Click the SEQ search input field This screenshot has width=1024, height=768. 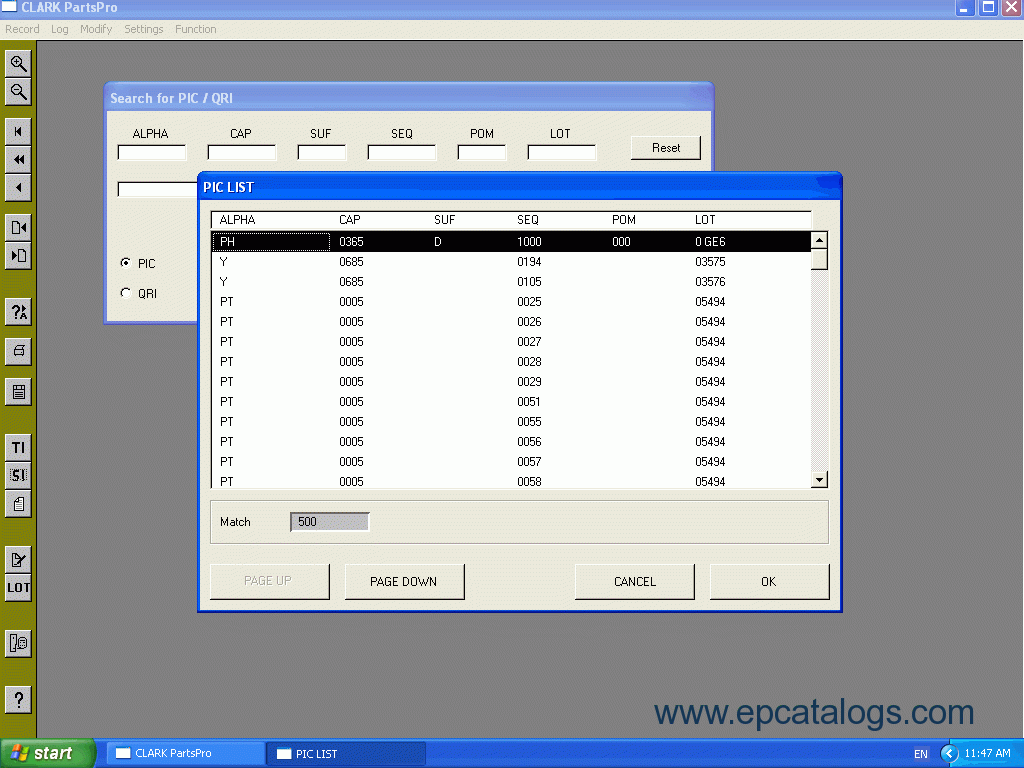point(402,153)
